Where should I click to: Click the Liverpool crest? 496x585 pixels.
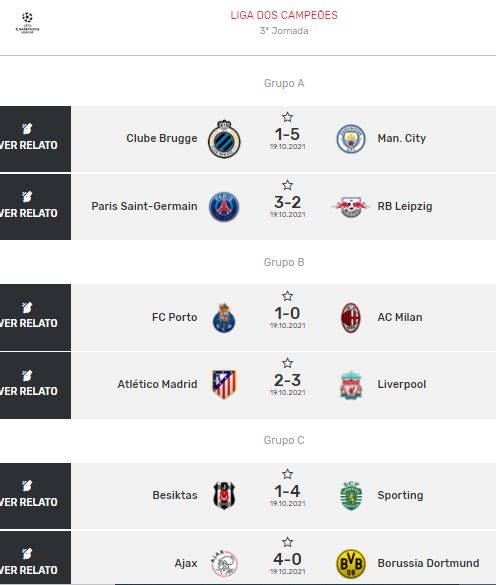[x=351, y=385]
